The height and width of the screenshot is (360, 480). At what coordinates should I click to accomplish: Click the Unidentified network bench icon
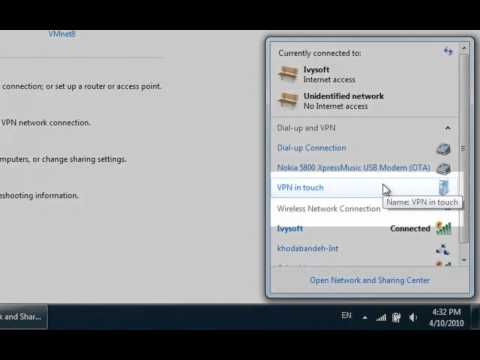point(288,100)
